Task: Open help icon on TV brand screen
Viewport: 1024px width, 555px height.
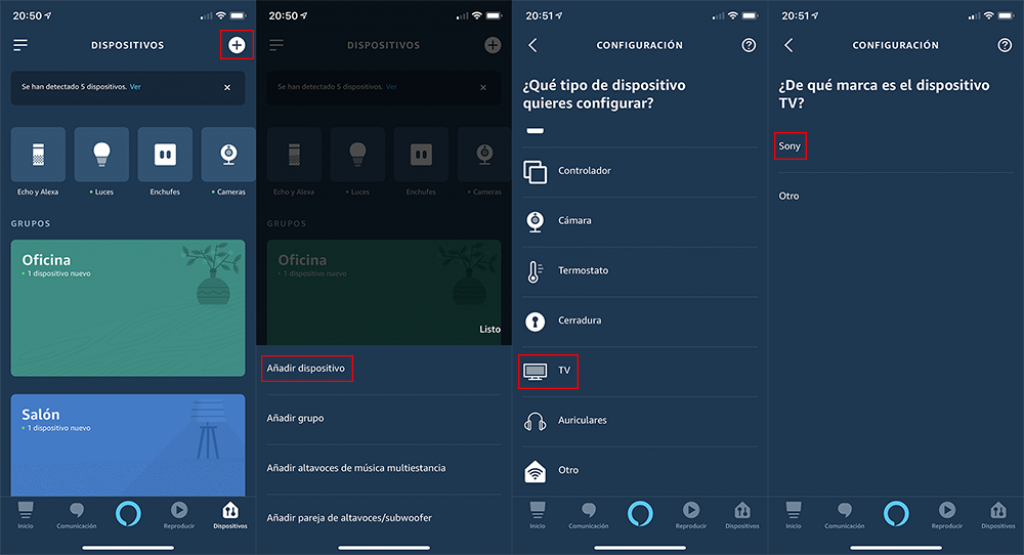Action: pos(1004,45)
